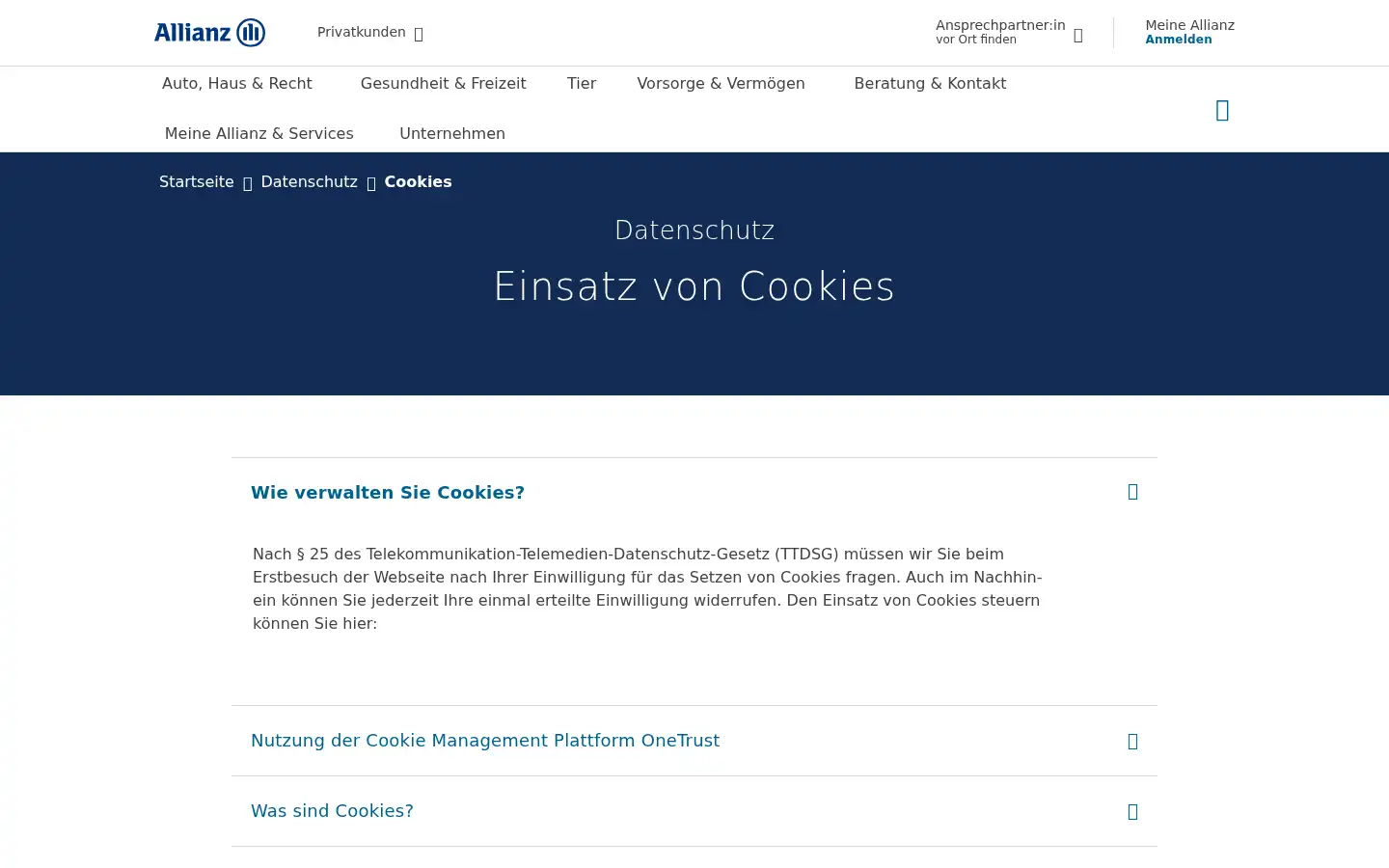Click the Ansprechpartner location icon
The image size is (1389, 868).
1078,35
